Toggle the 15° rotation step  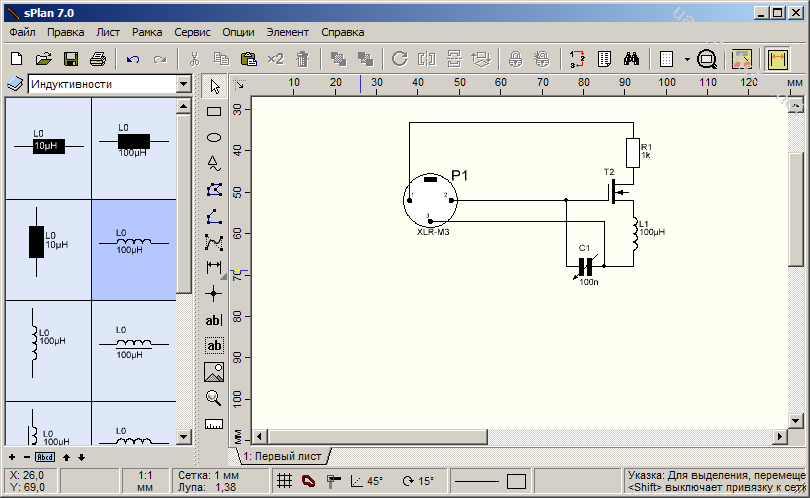pyautogui.click(x=418, y=481)
